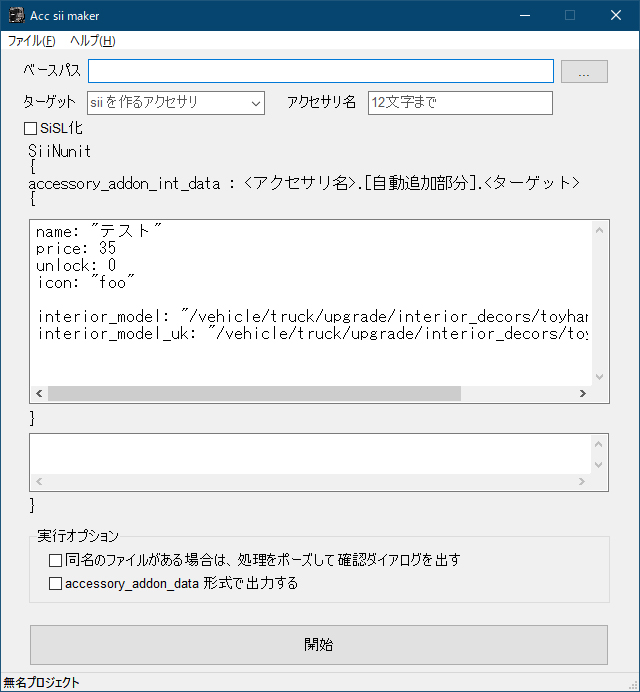The width and height of the screenshot is (640, 692).
Task: Click the アクセサリ名 text field
Action: pos(460,103)
